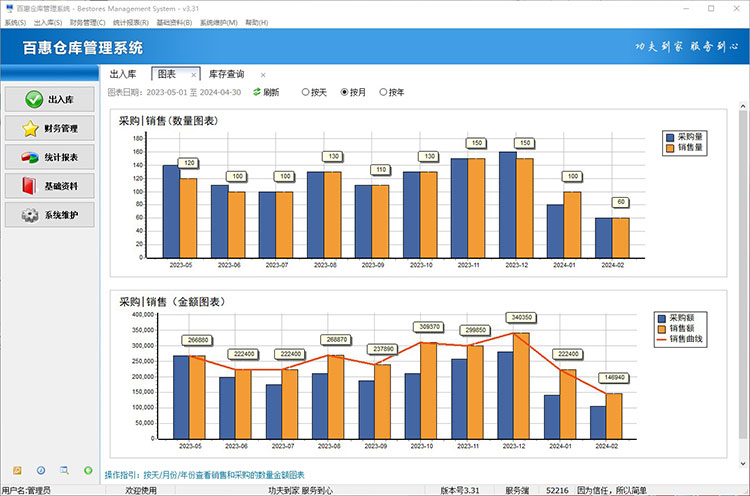
Task: Click the window search icon at sidebar bottom
Action: tap(64, 470)
